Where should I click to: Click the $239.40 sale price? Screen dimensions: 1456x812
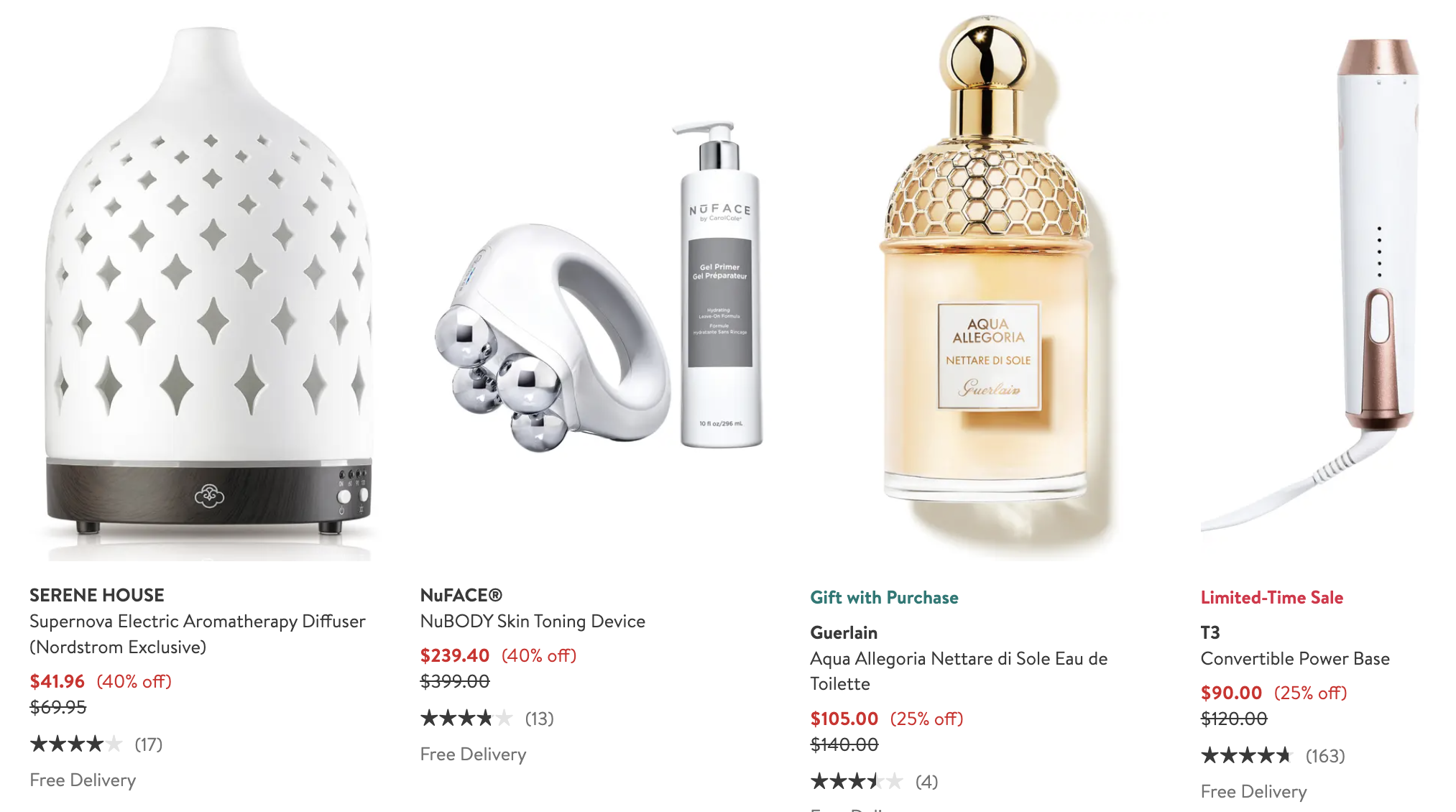pyautogui.click(x=454, y=655)
